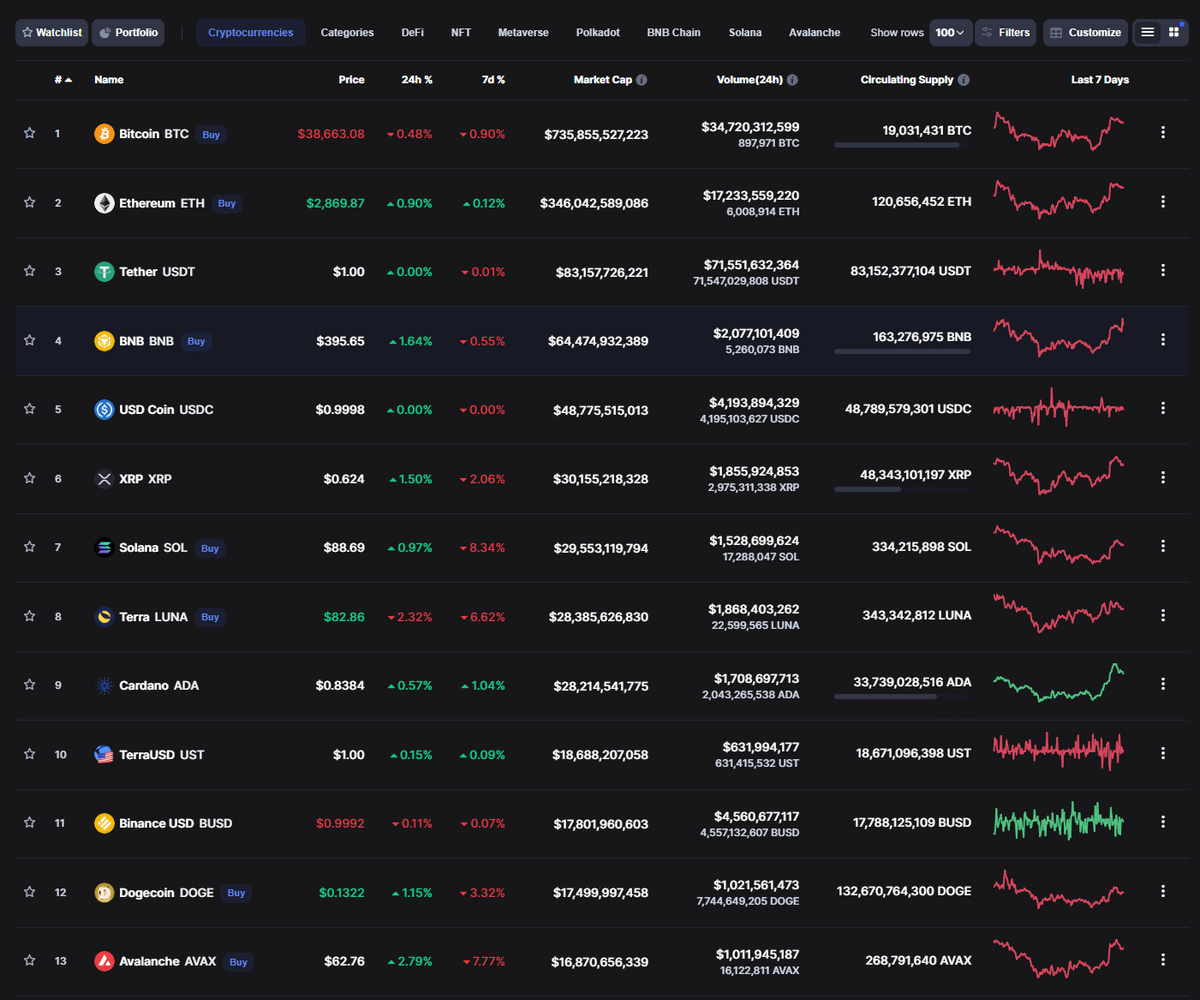Open Market Cap info tooltip icon
Image resolution: width=1200 pixels, height=1000 pixels.
(641, 80)
